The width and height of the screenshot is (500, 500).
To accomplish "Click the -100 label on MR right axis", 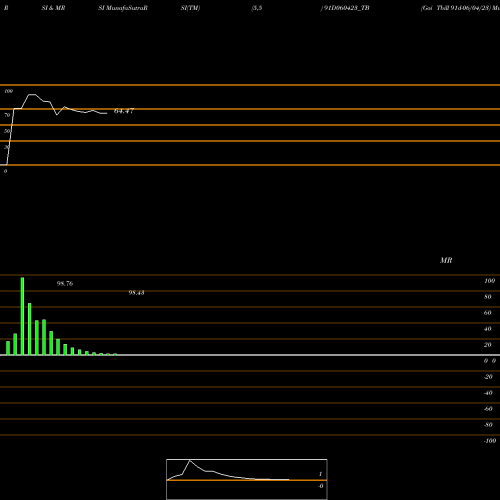I will pyautogui.click(x=490, y=441).
